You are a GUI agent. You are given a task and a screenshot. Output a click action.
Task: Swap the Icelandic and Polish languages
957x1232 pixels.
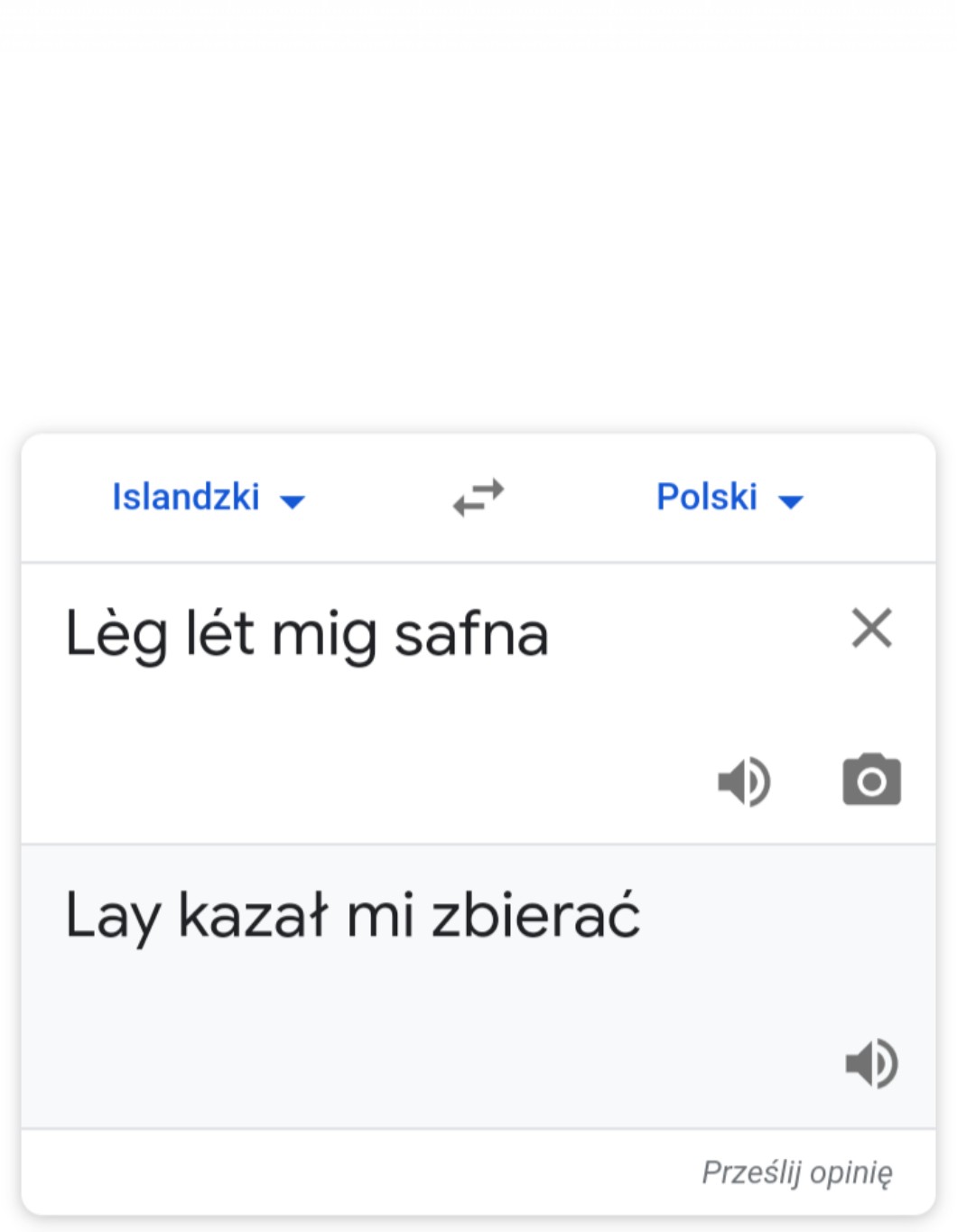(x=478, y=498)
